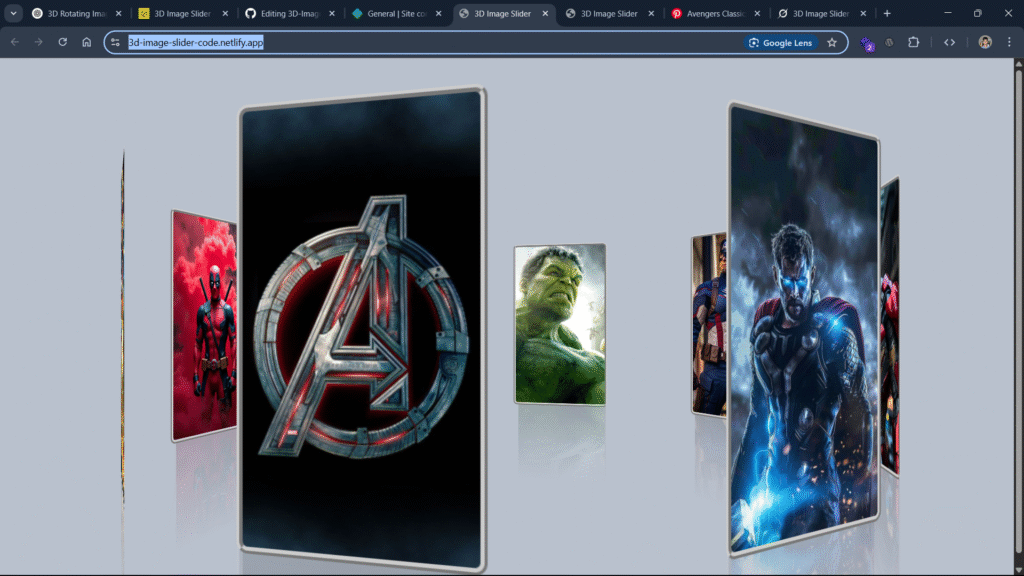The height and width of the screenshot is (576, 1024).
Task: Select the Avengers logo image card
Action: tap(362, 330)
